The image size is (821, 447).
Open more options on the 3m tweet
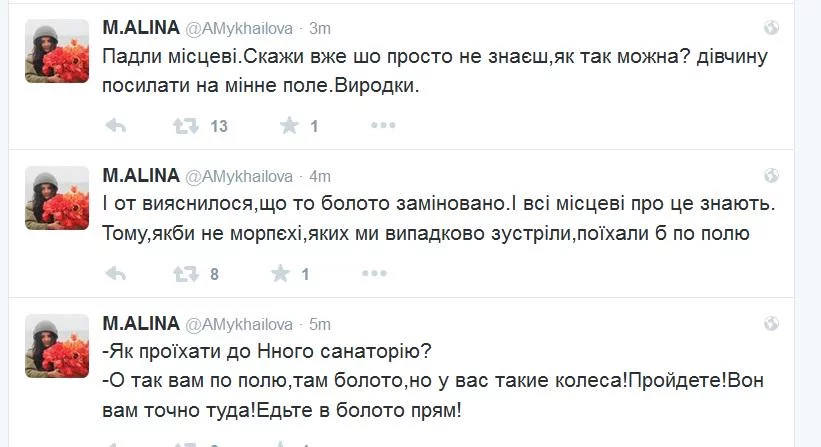click(383, 126)
